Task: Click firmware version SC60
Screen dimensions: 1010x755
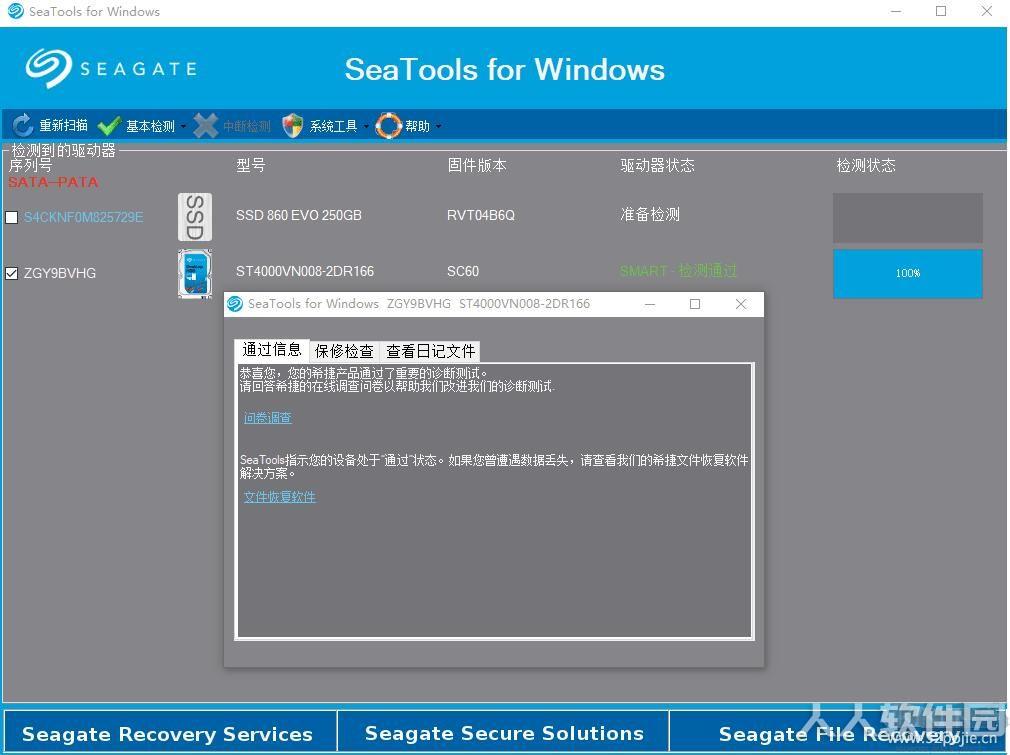Action: [x=462, y=271]
